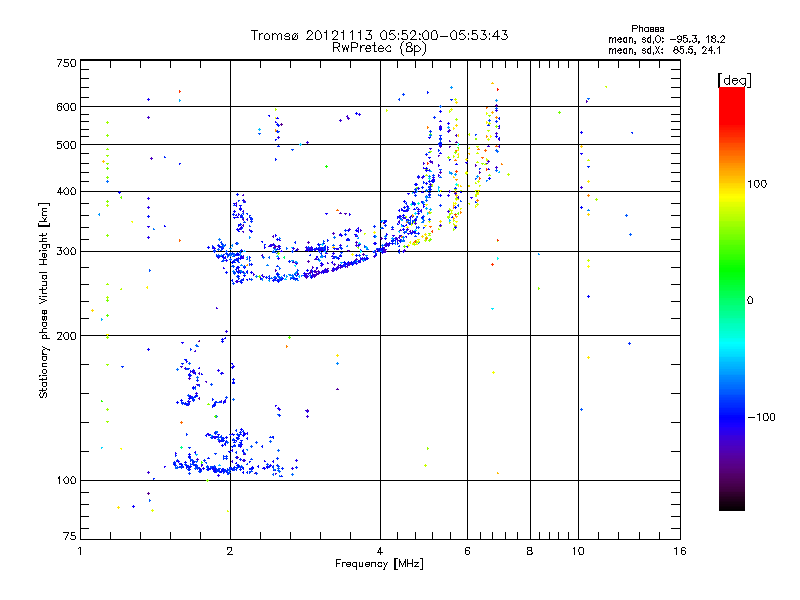Click the subtitle "RwPretec (8p)"
This screenshot has height=600, width=800.
pyautogui.click(x=379, y=48)
